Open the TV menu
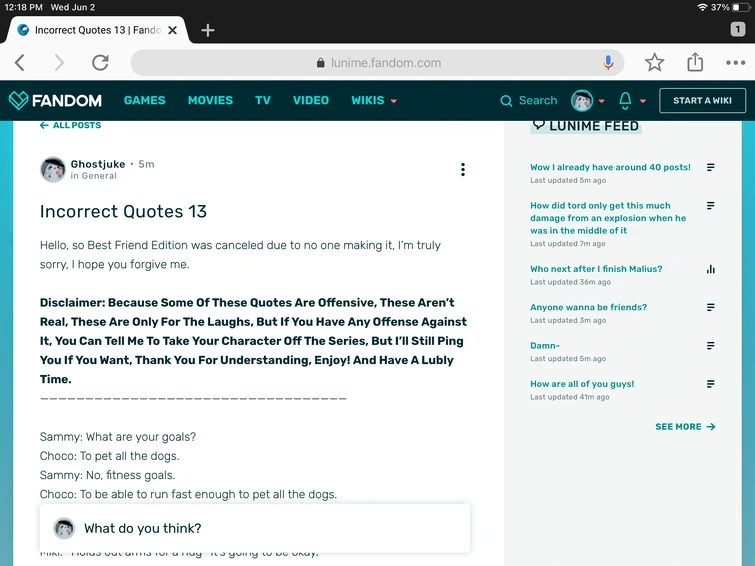Image resolution: width=755 pixels, height=566 pixels. (263, 100)
